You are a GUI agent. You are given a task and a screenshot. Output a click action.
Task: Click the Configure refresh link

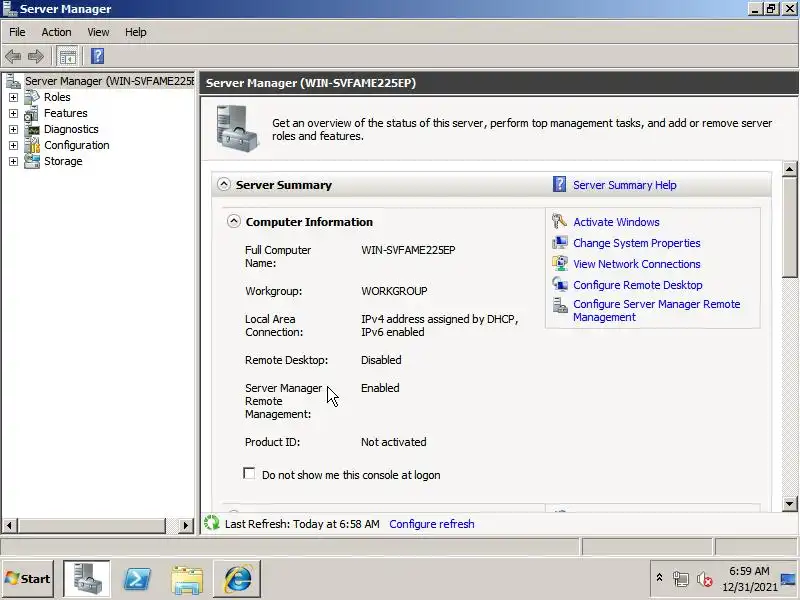pyautogui.click(x=432, y=524)
